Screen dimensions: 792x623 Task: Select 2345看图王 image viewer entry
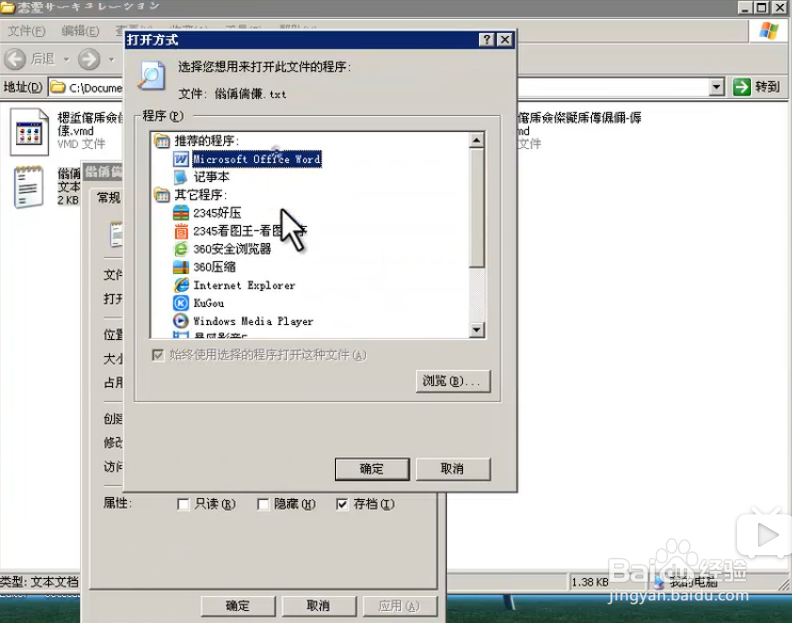(x=250, y=231)
